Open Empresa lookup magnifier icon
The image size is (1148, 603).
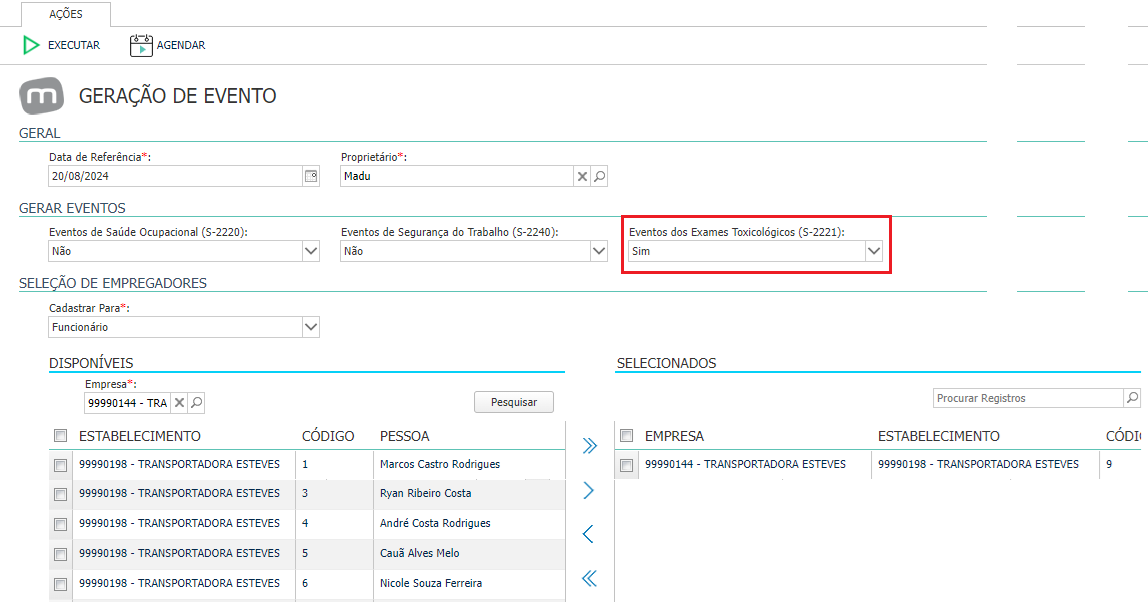[196, 402]
